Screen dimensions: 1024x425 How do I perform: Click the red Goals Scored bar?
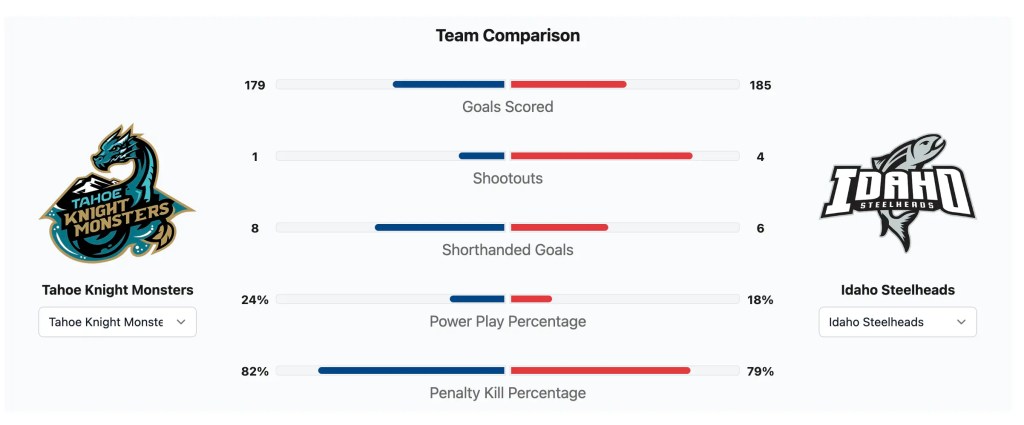[x=568, y=85]
